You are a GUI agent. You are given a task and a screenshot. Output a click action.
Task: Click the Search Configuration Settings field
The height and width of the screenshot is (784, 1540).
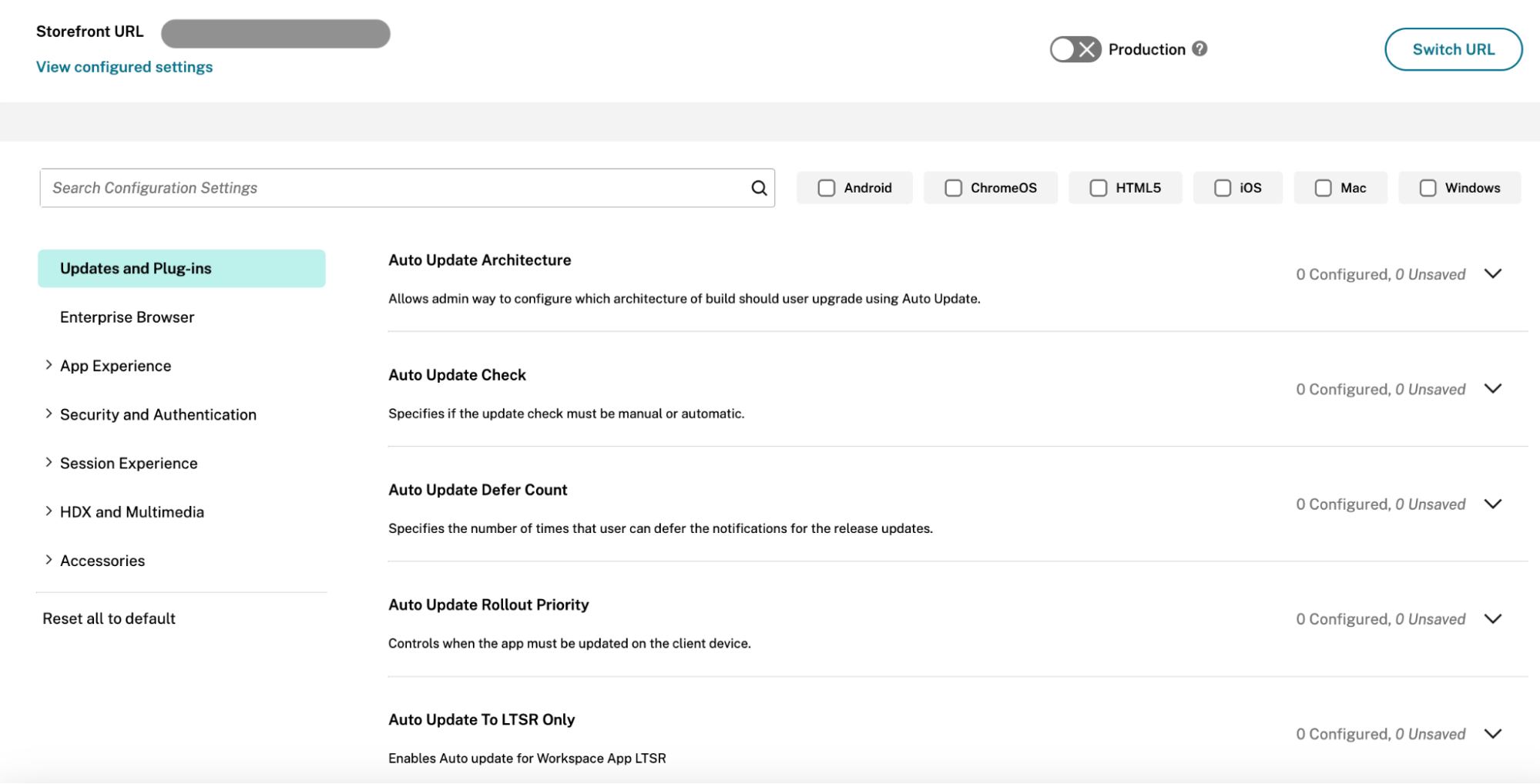(x=393, y=188)
